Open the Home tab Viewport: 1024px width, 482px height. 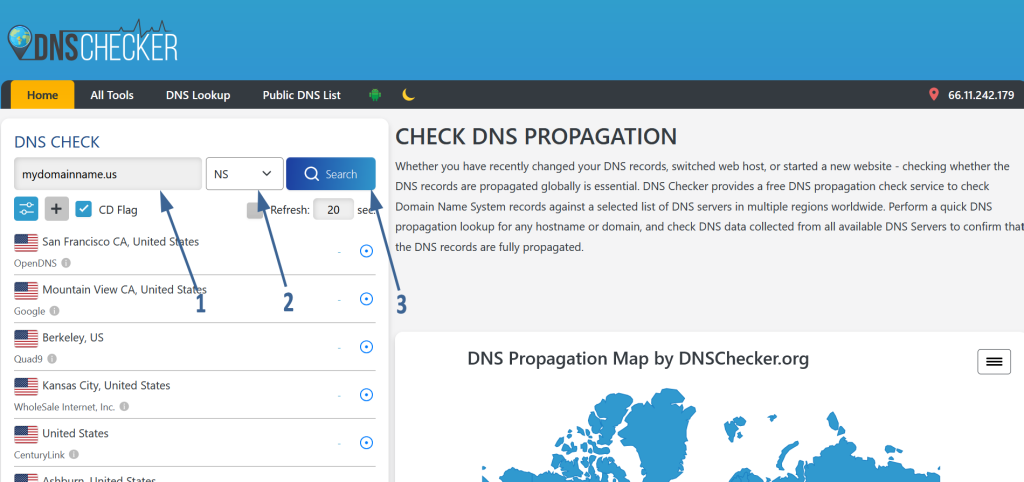click(x=42, y=95)
